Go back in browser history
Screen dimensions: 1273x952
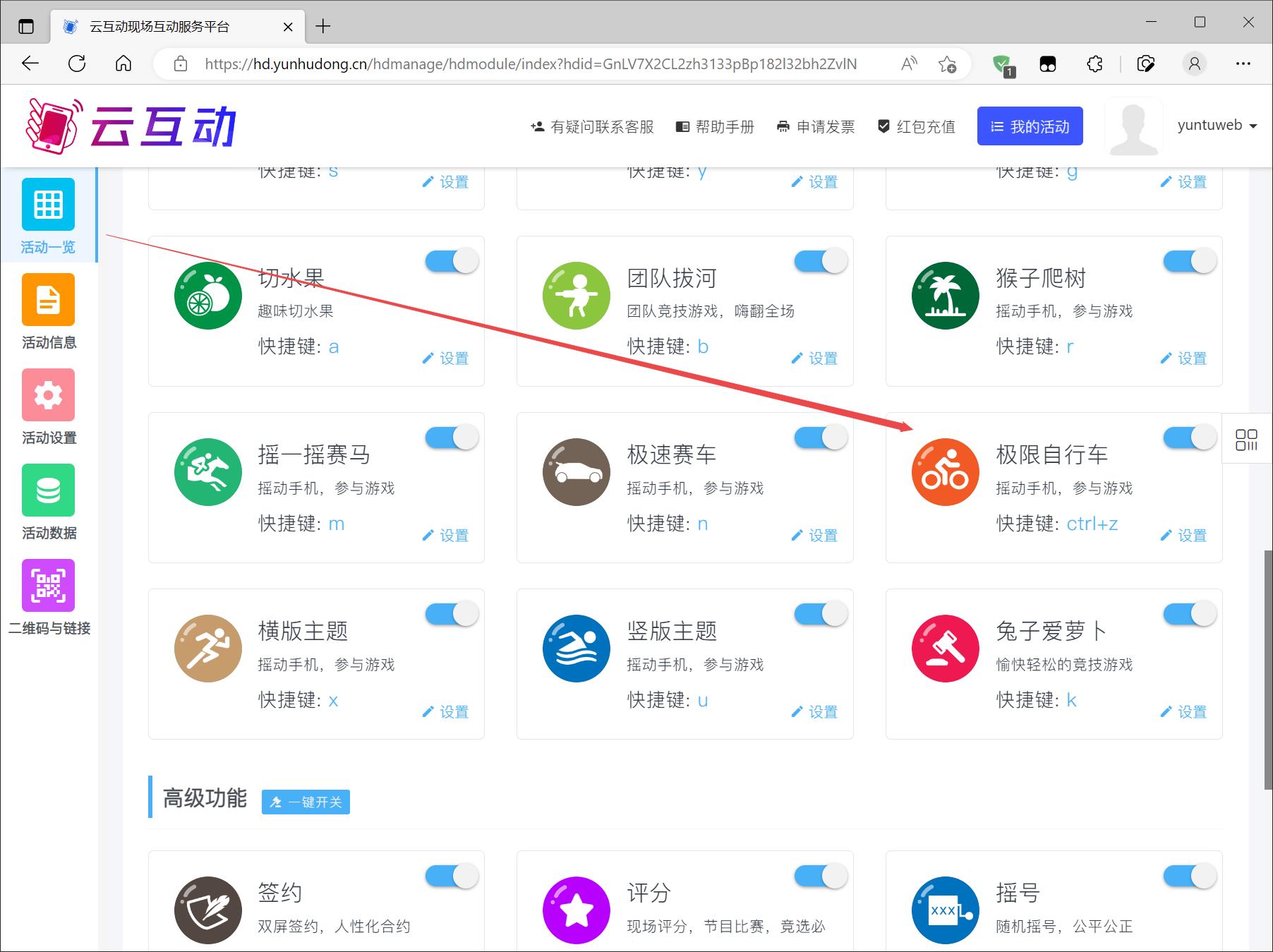coord(30,64)
